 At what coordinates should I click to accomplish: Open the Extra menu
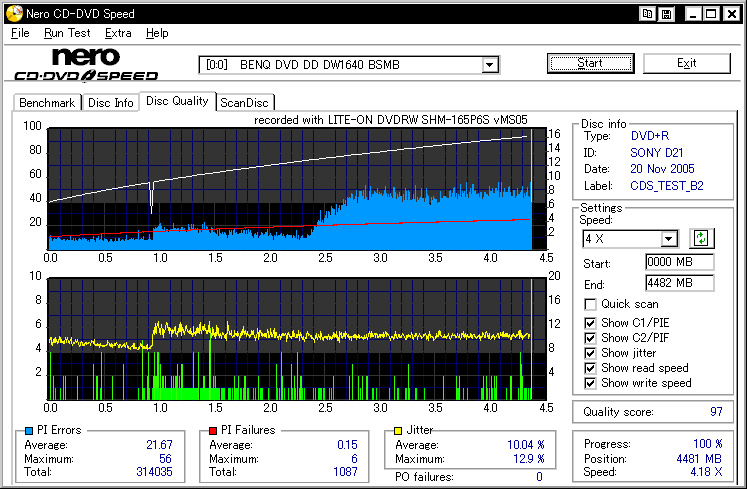pos(118,33)
